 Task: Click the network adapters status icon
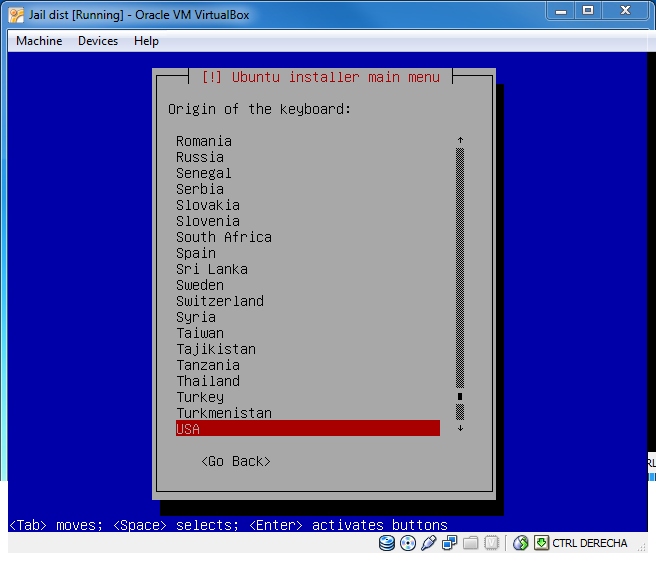pyautogui.click(x=450, y=543)
